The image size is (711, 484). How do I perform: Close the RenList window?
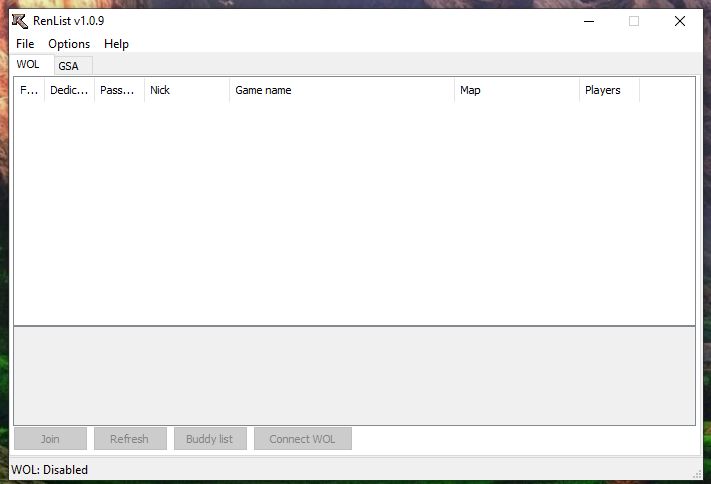coord(679,21)
